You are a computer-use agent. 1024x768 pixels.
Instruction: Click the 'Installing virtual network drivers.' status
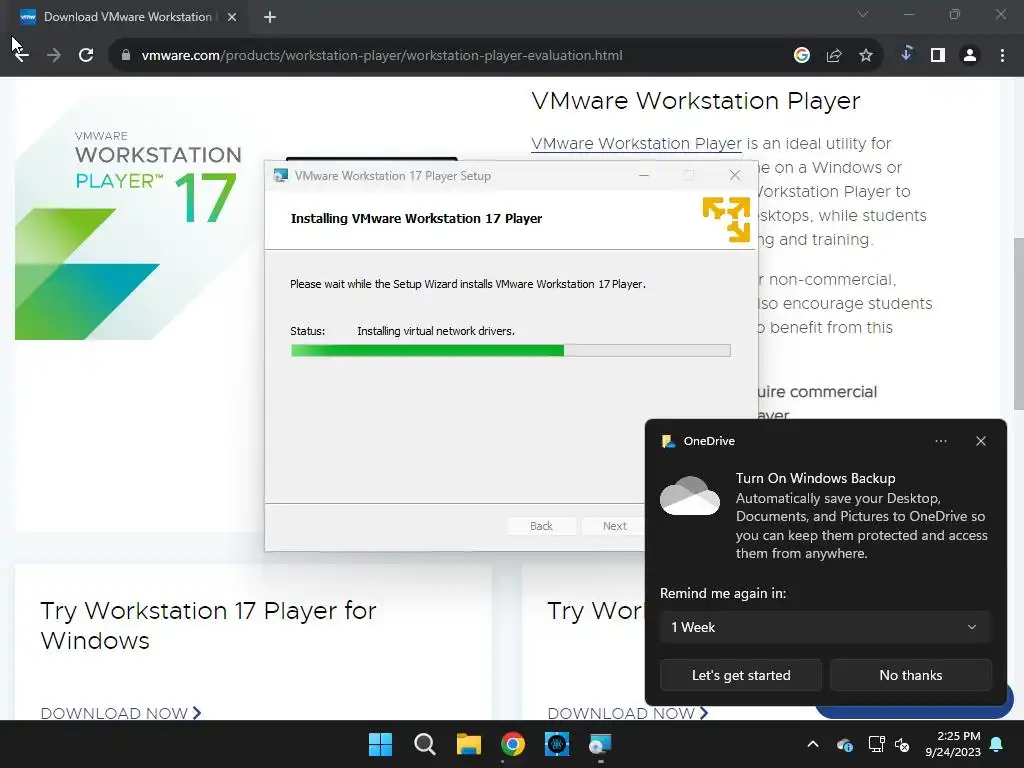click(436, 331)
